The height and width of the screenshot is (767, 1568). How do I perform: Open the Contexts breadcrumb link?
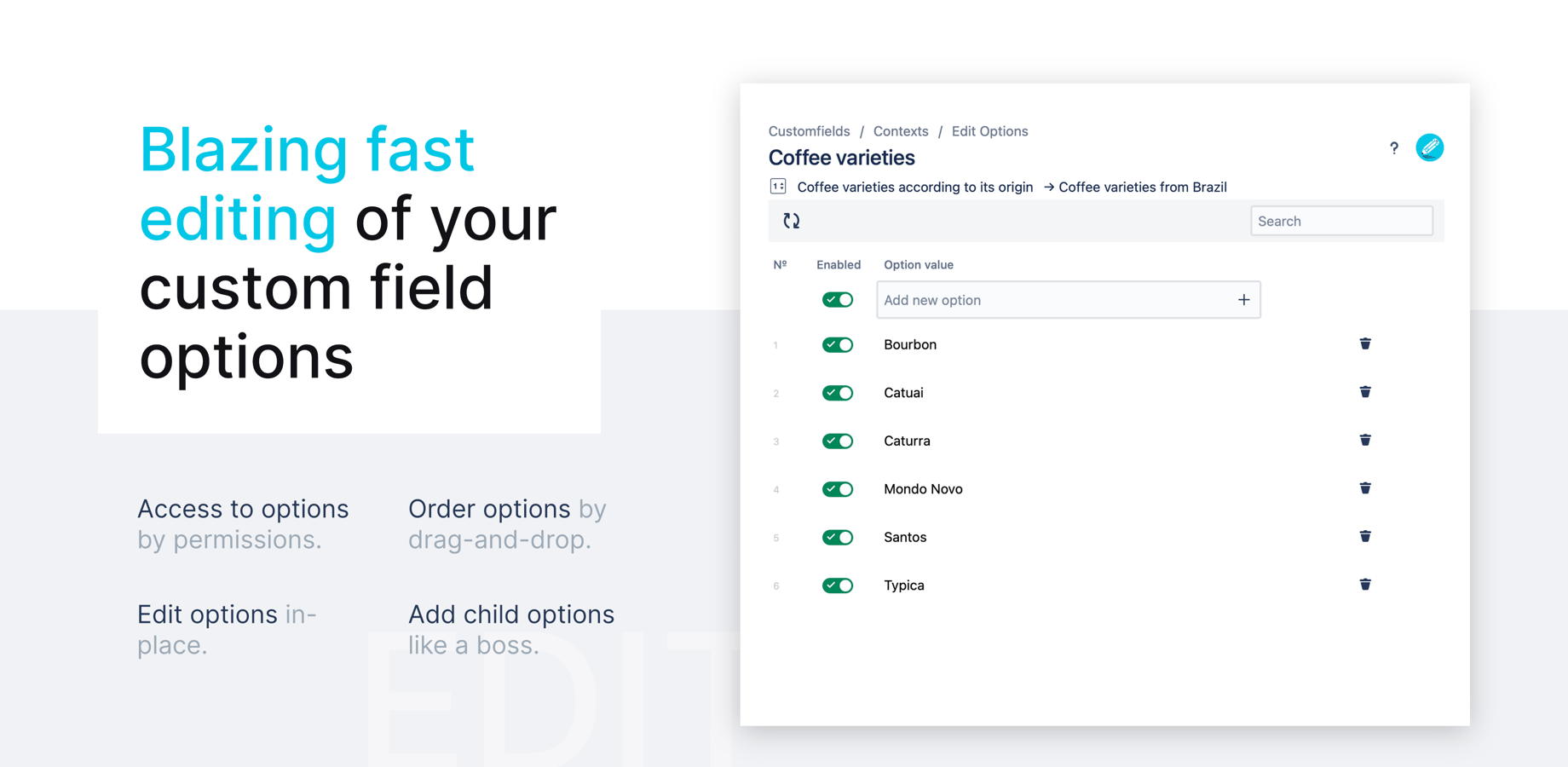coord(901,131)
